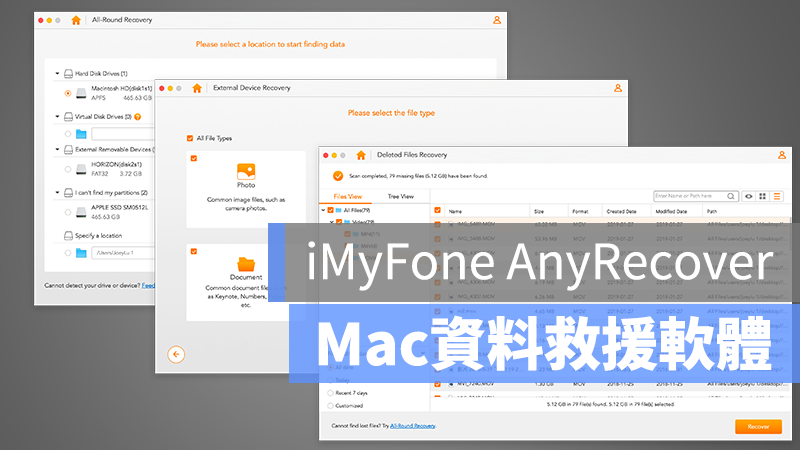Click the Macintosh HD drive icon
This screenshot has height=450, width=800.
(81, 93)
